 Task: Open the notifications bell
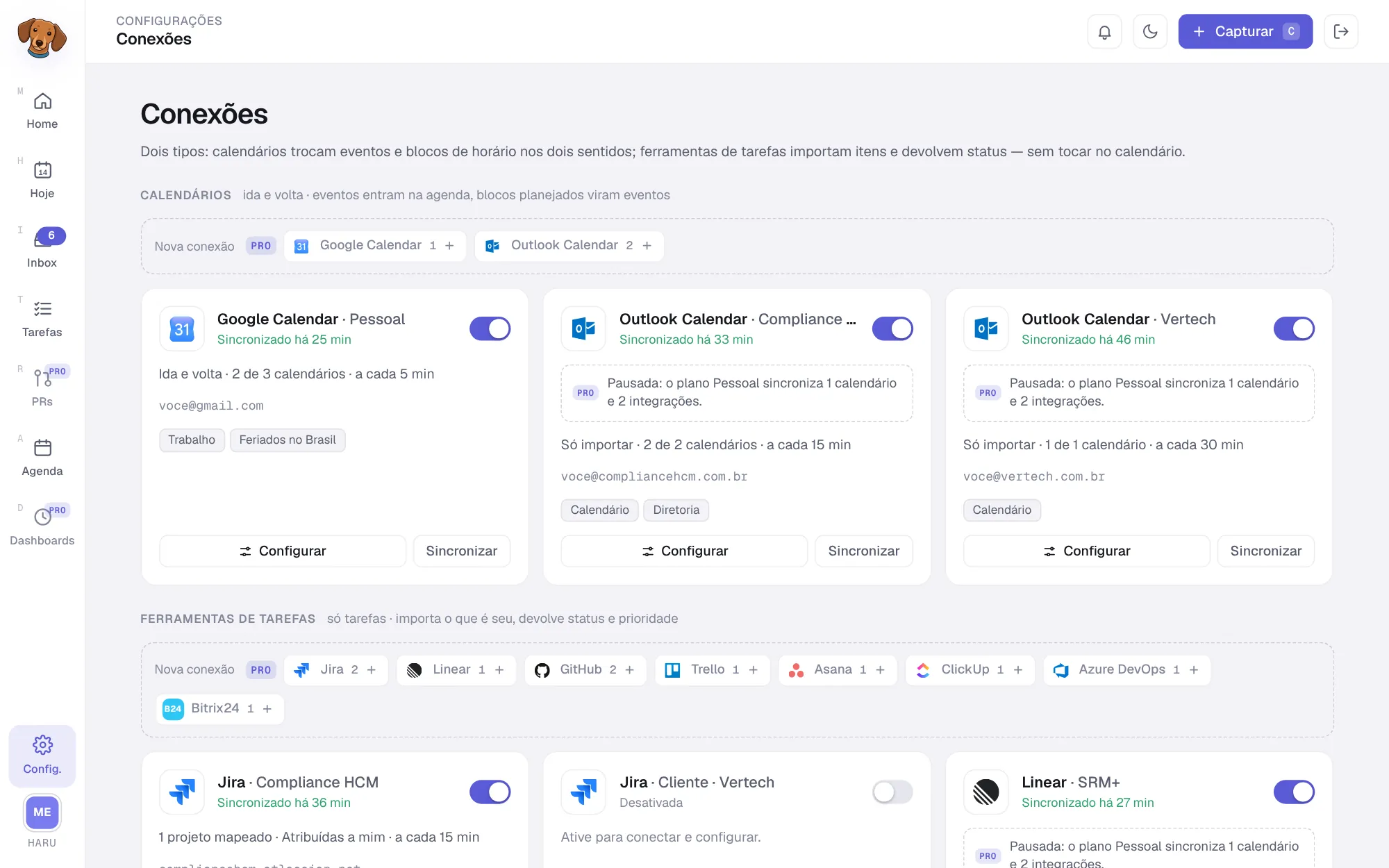(1104, 32)
